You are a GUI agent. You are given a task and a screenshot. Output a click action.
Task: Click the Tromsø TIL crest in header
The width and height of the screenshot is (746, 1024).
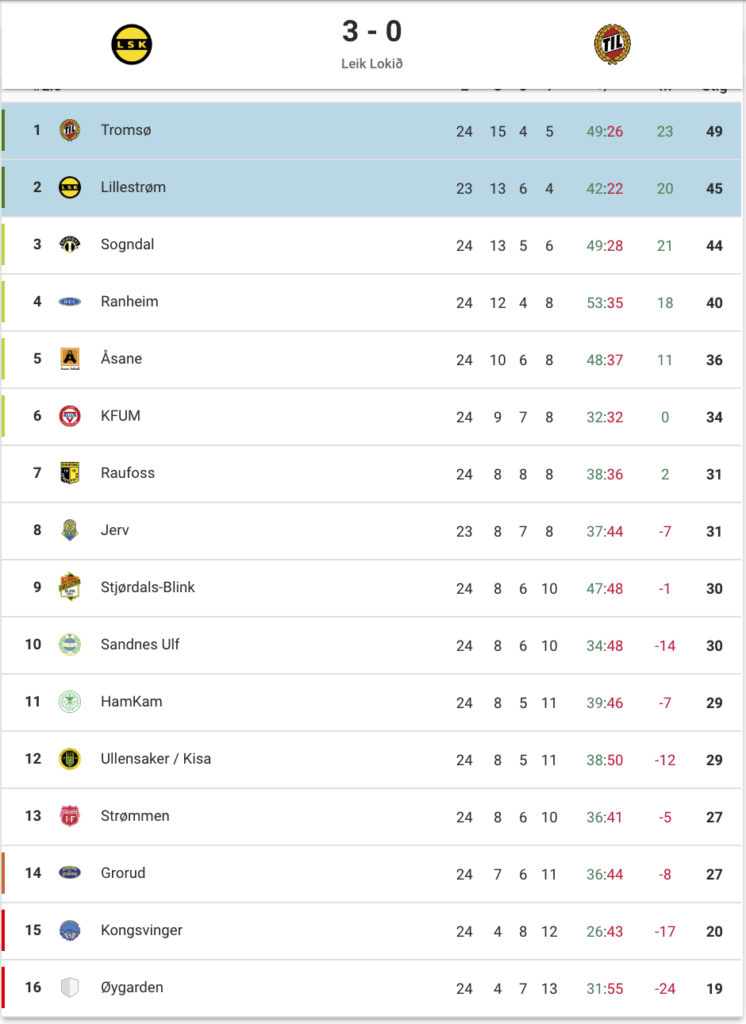pos(612,44)
